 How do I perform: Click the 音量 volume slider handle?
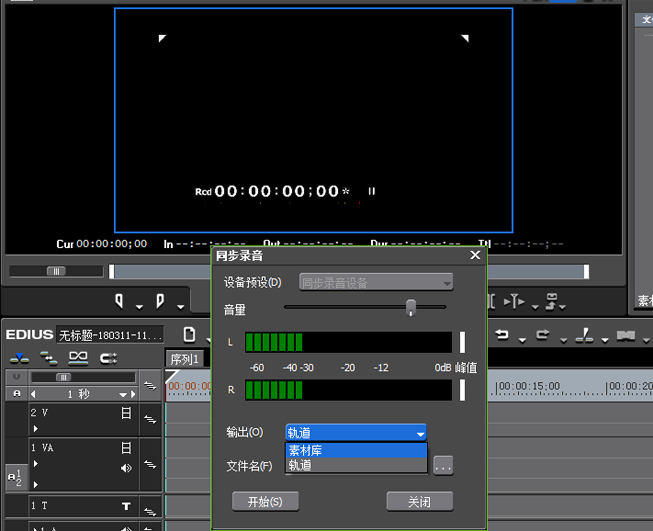[x=411, y=307]
